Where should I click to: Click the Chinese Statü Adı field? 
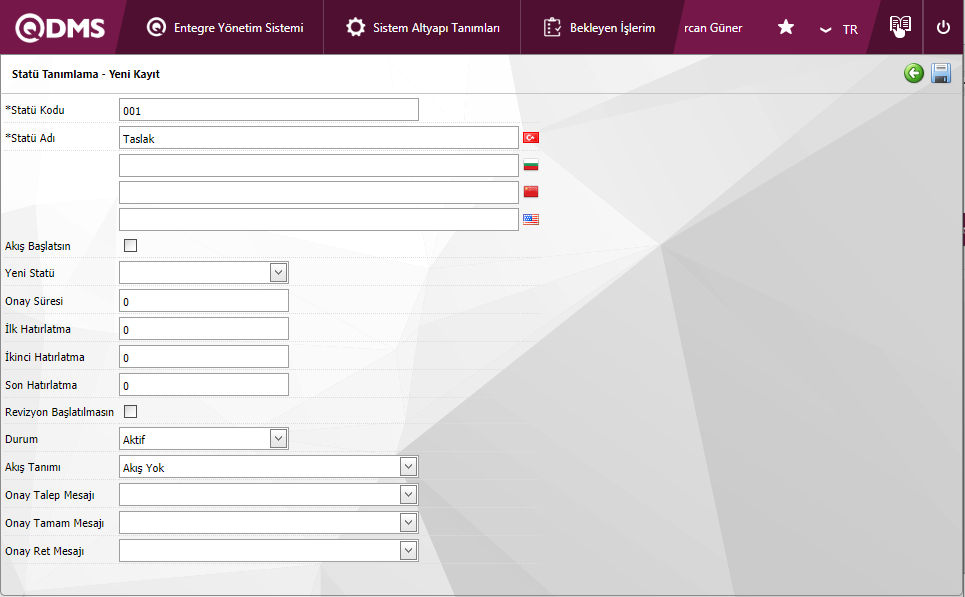pyautogui.click(x=319, y=192)
